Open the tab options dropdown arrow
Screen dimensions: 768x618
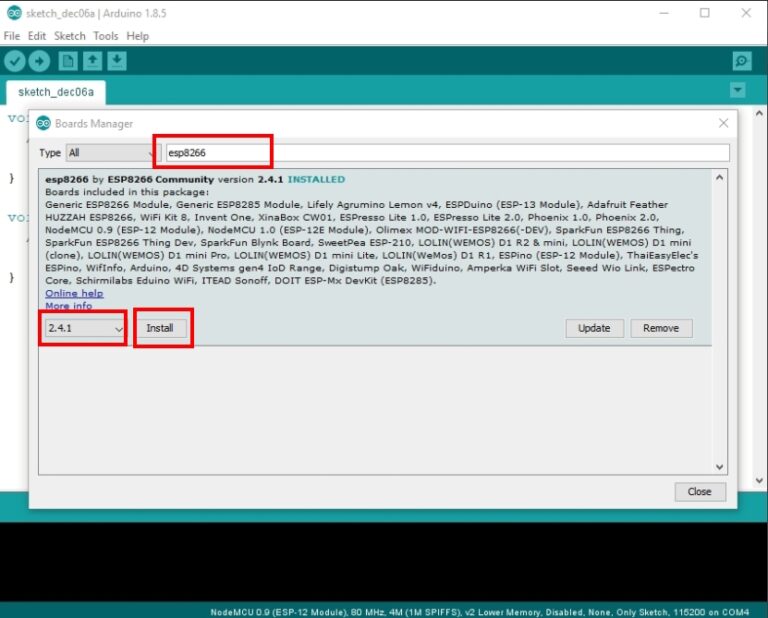(x=738, y=90)
